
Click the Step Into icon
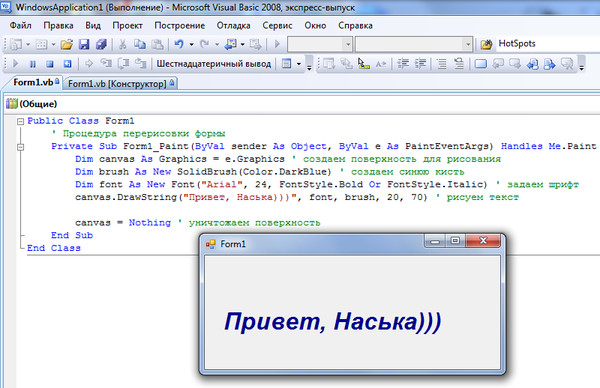tap(106, 64)
